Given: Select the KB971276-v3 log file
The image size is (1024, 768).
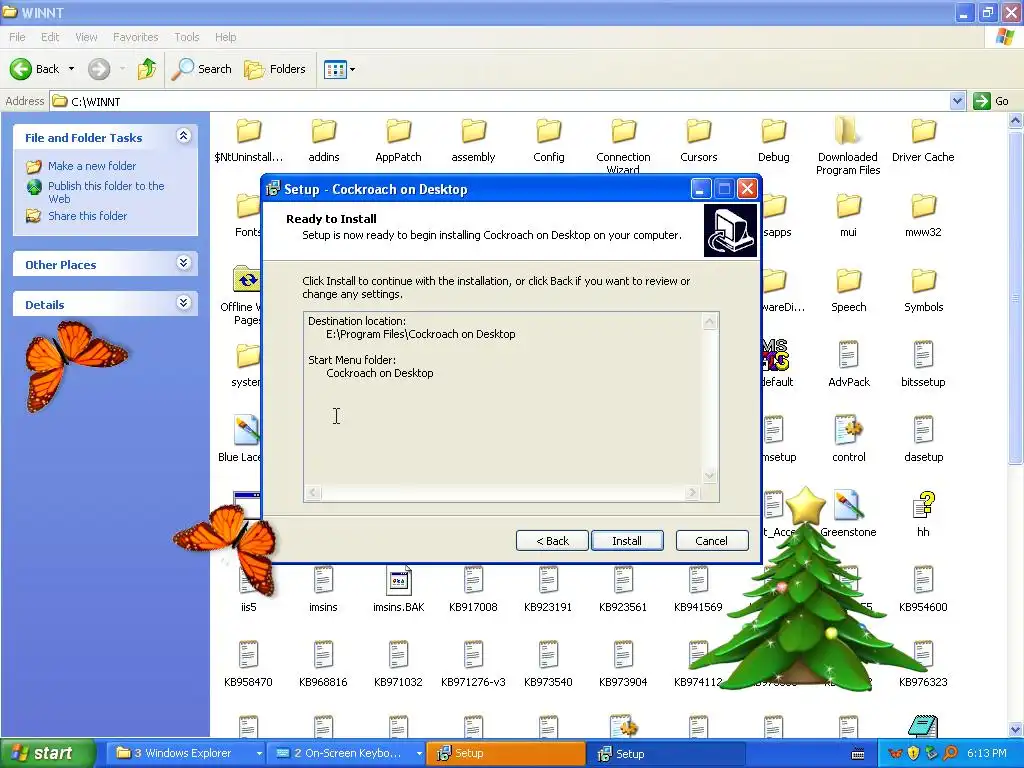Looking at the screenshot, I should [473, 665].
